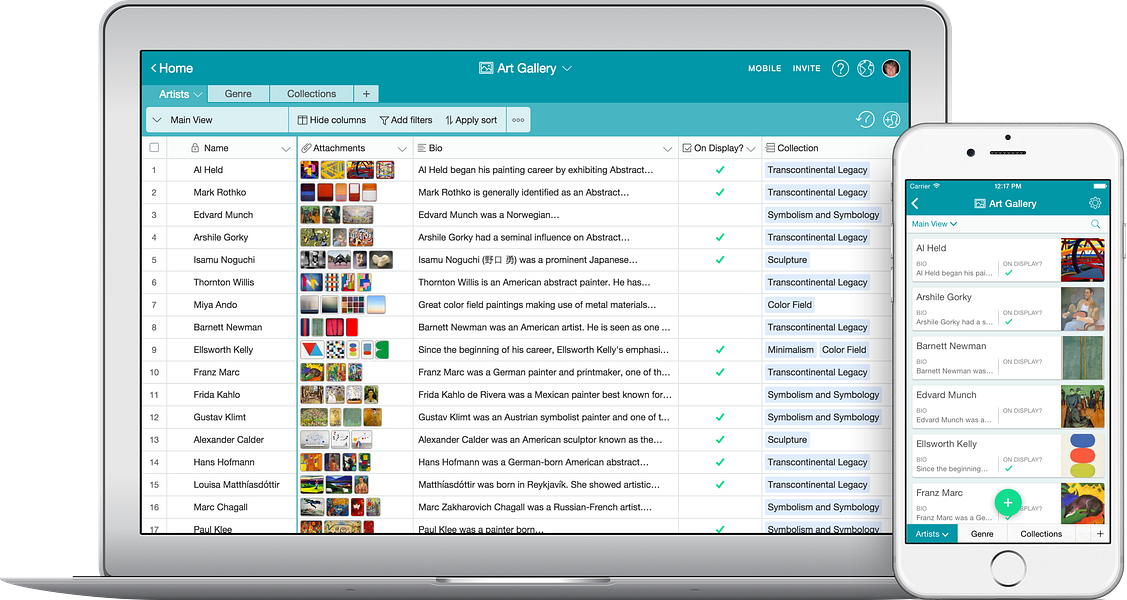
Task: Open the On Display column dropdown arrow
Action: pos(751,149)
